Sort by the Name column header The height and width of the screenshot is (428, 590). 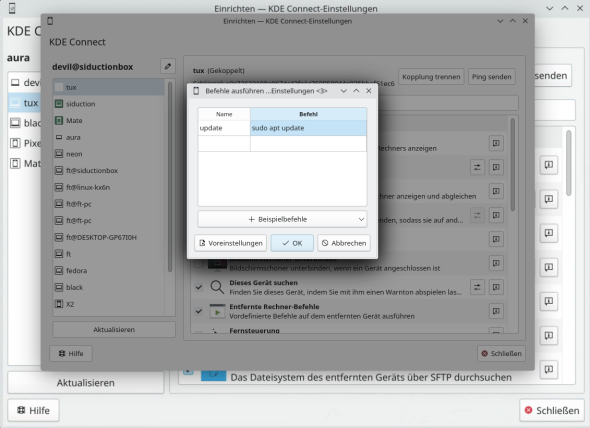point(224,114)
